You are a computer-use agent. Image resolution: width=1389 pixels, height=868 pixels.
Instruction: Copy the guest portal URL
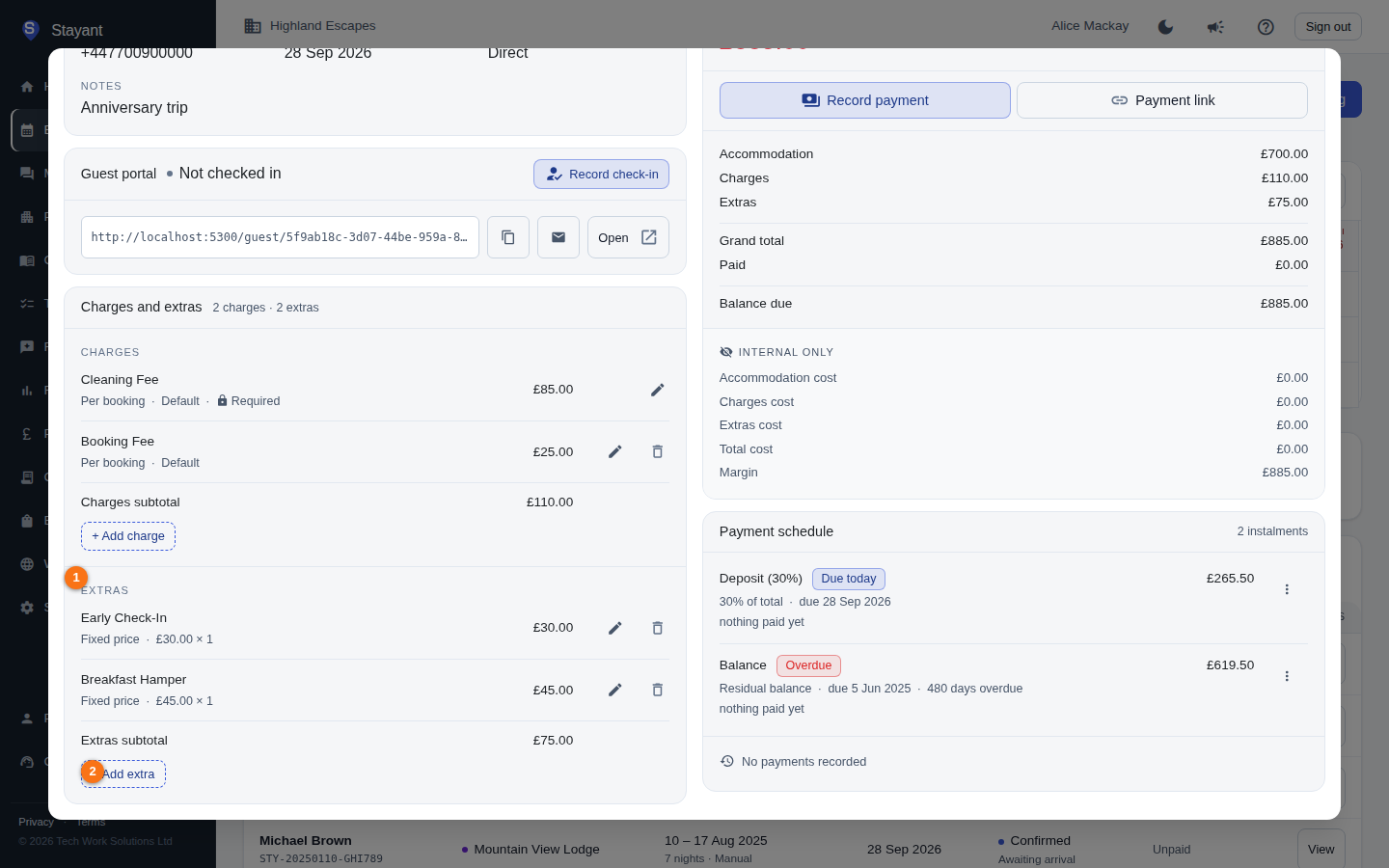[508, 237]
